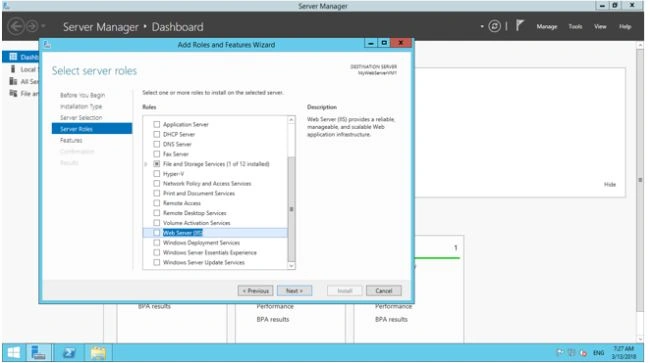Click the Server Manager forward arrow
The image size is (650, 363).
(x=32, y=27)
